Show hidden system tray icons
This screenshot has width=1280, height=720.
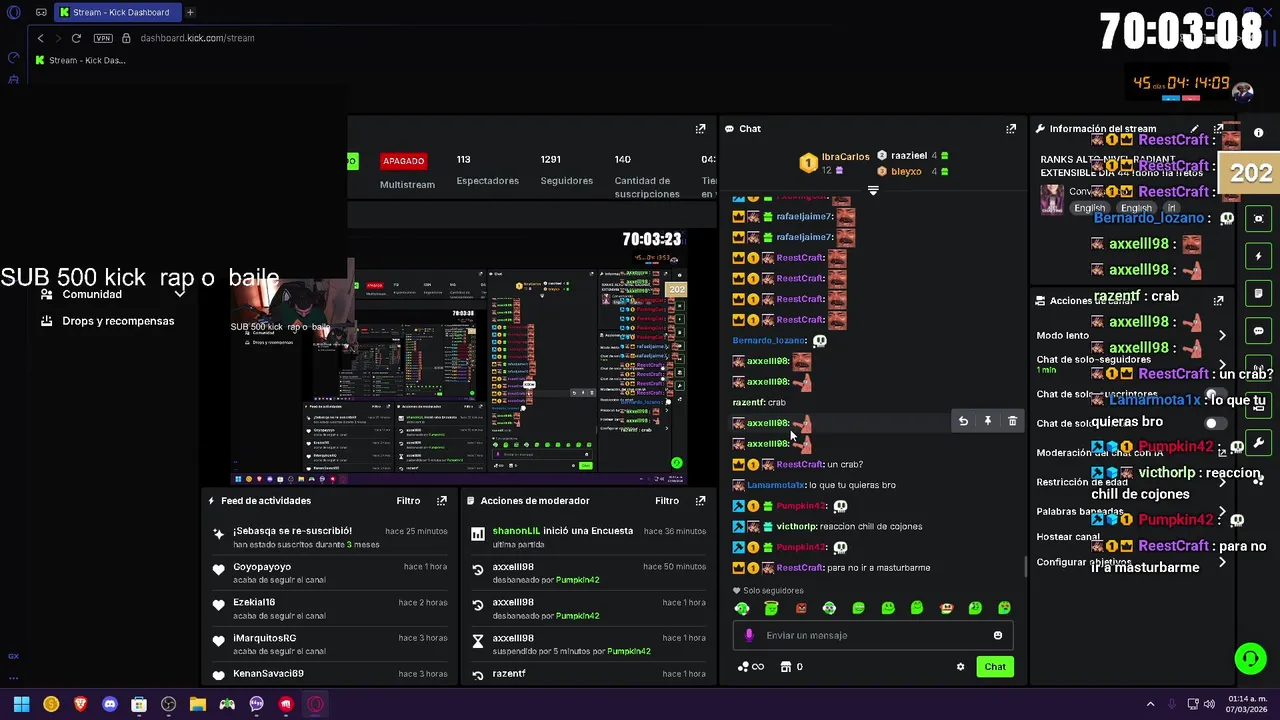(x=1150, y=704)
